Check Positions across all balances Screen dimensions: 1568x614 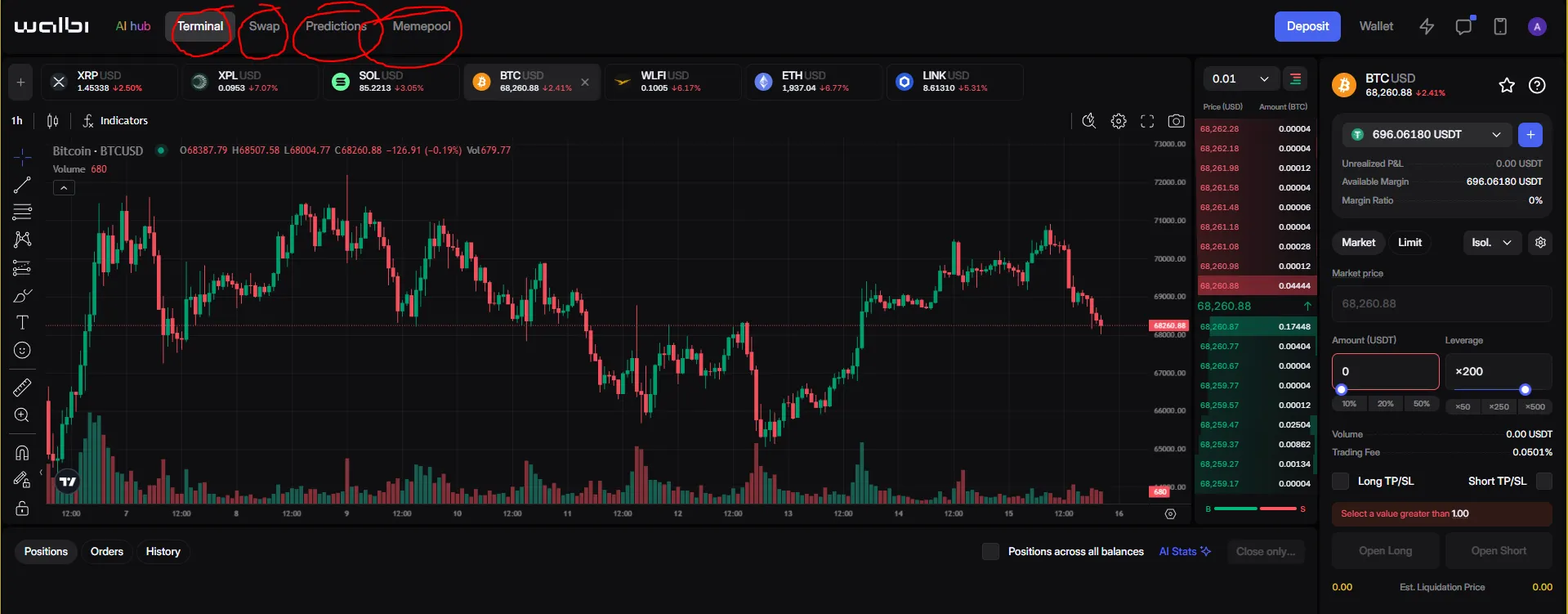click(x=990, y=551)
